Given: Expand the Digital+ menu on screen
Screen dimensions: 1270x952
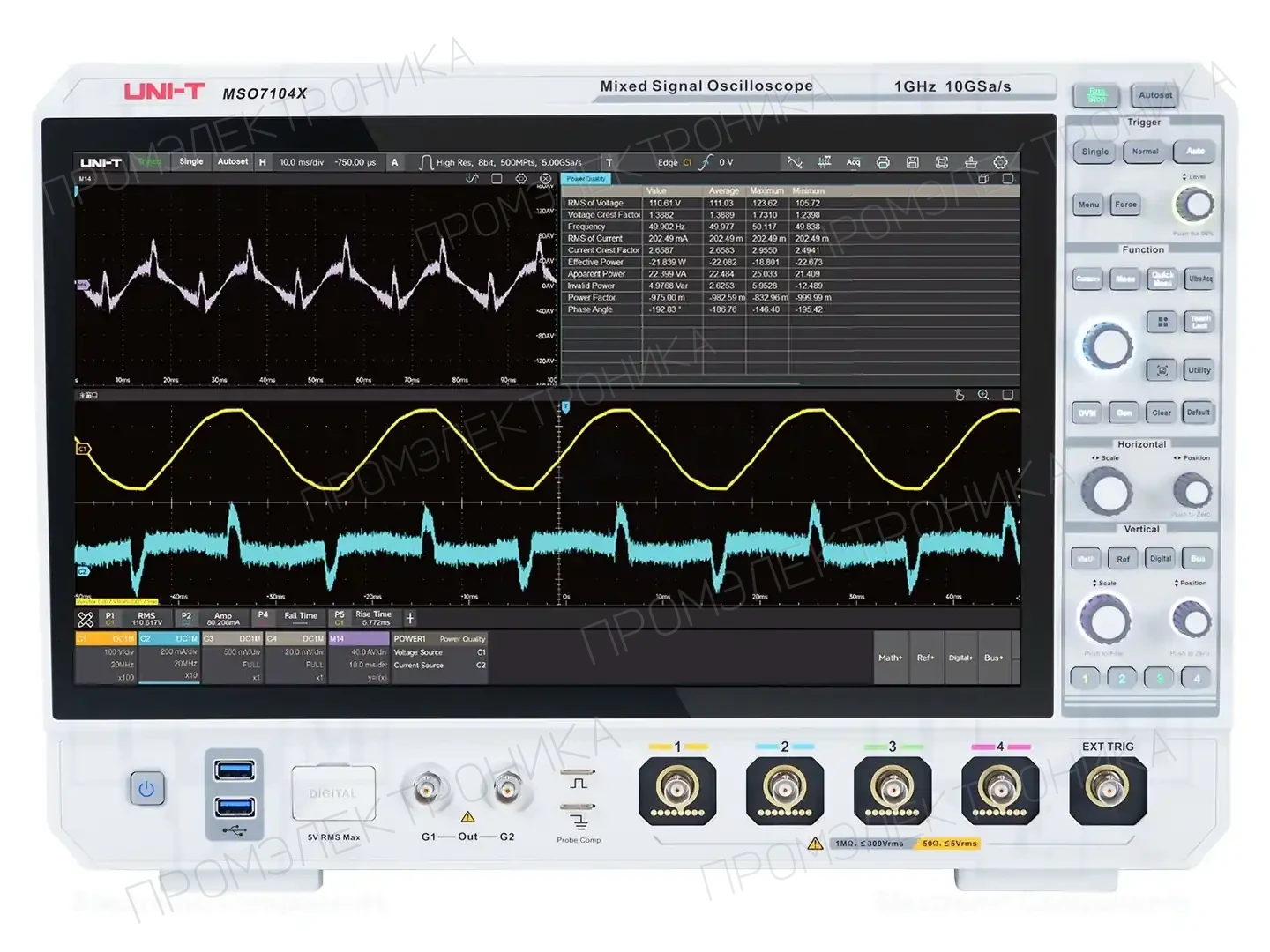Looking at the screenshot, I should click(960, 658).
